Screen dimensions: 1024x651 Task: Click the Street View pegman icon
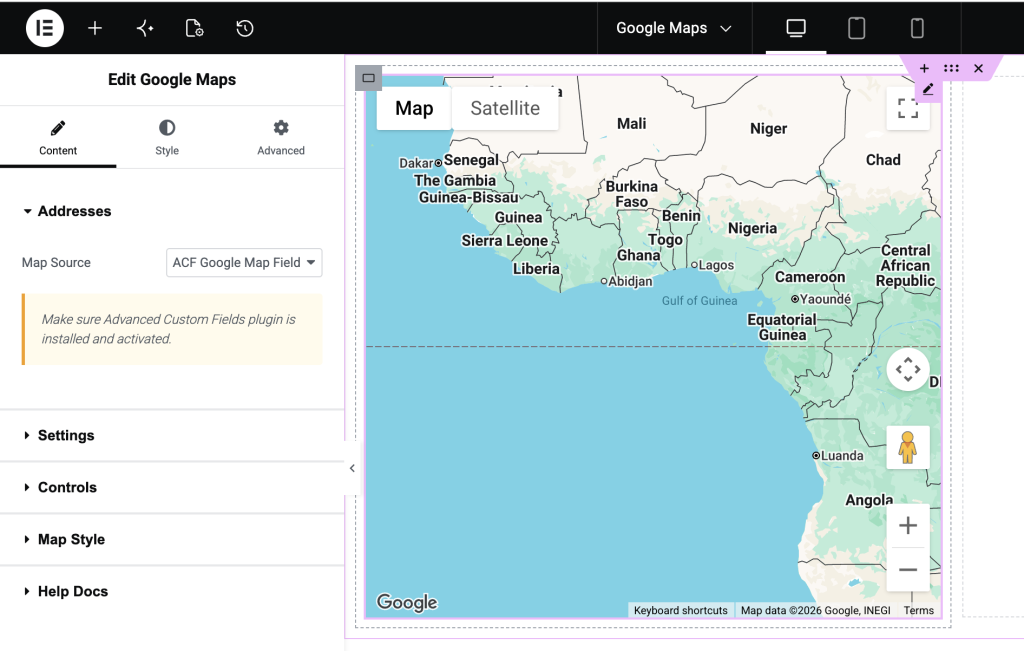click(908, 448)
